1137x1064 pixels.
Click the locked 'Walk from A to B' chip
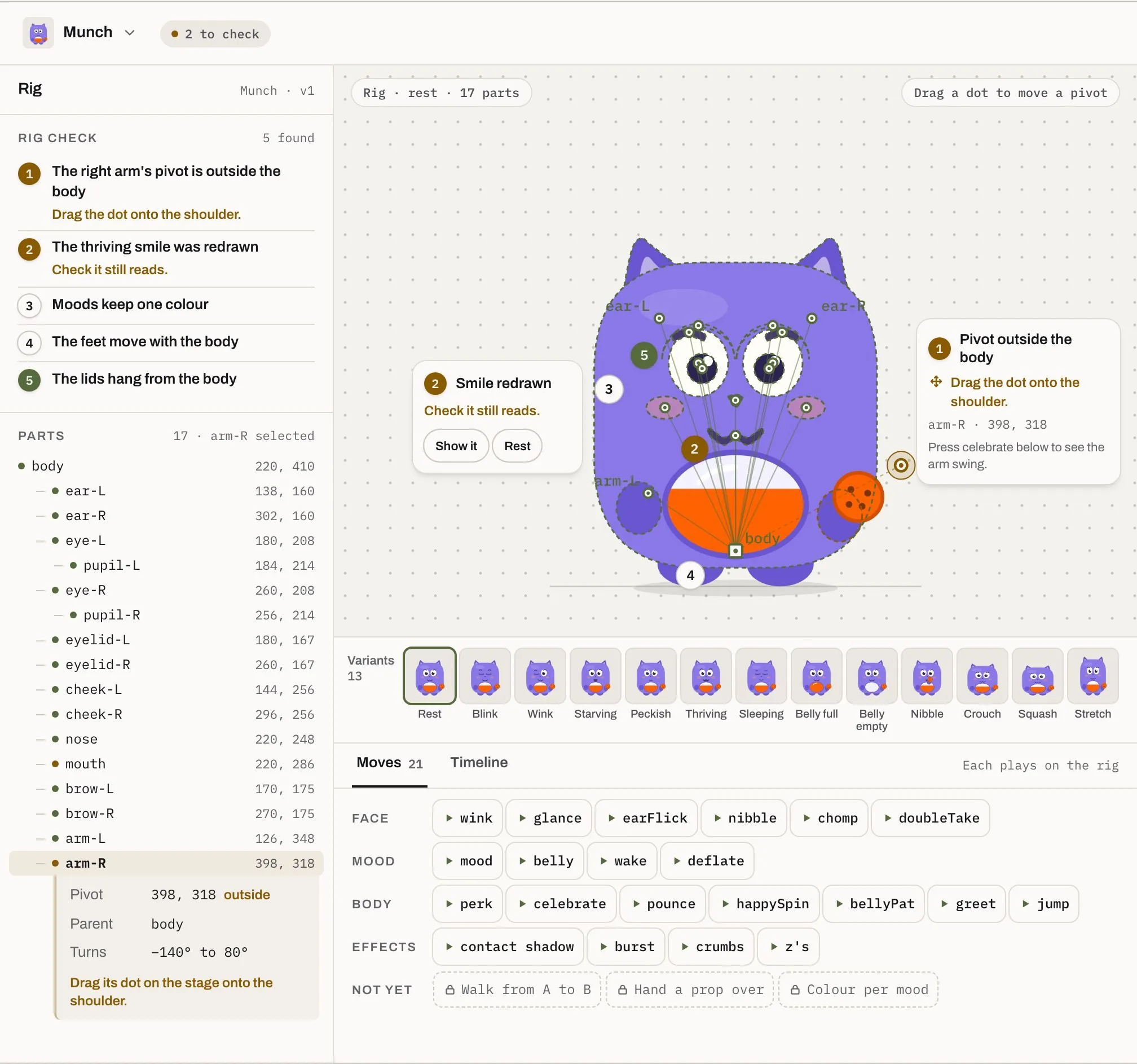coord(517,990)
